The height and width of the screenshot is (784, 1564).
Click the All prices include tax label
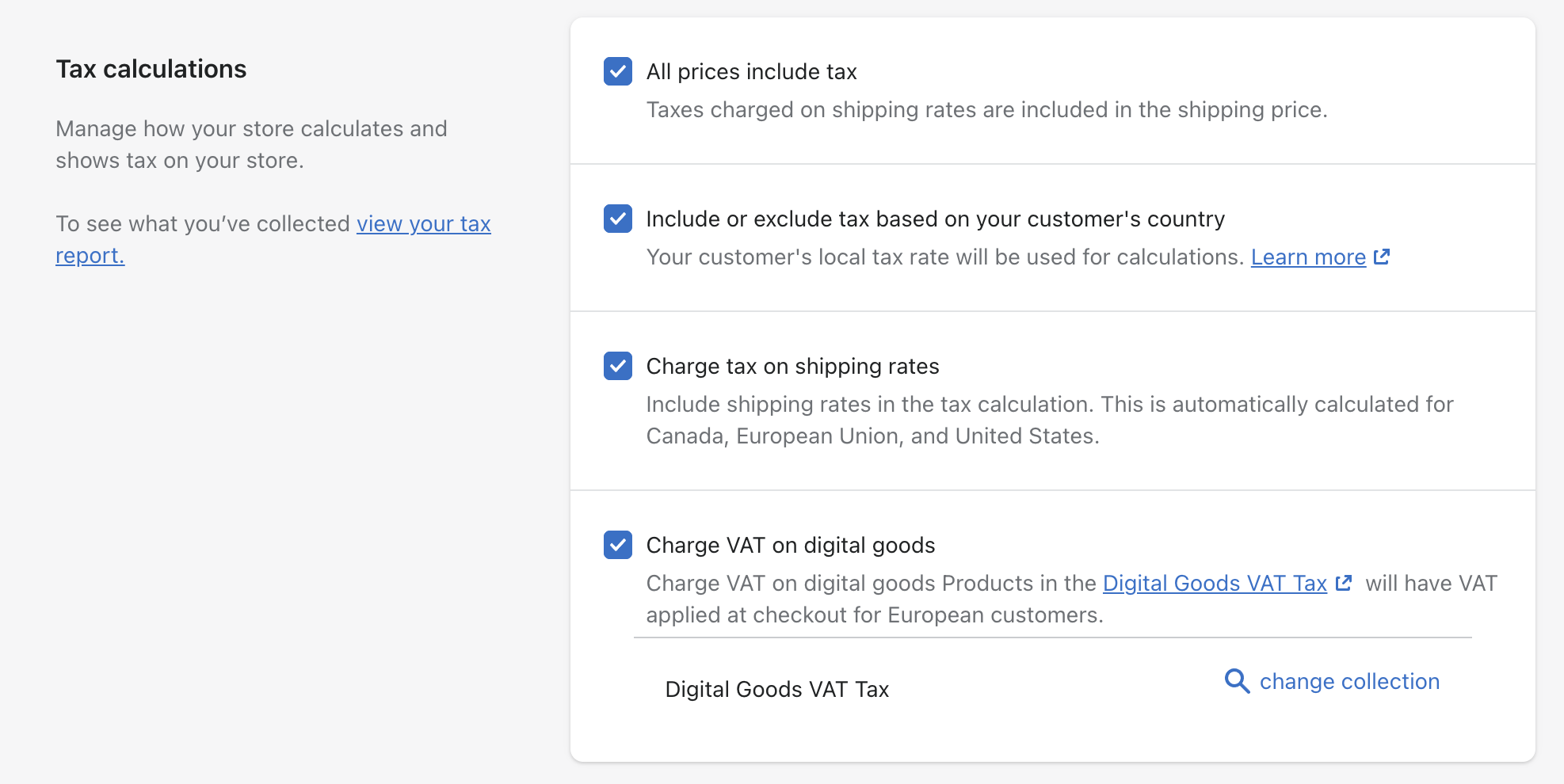(751, 72)
